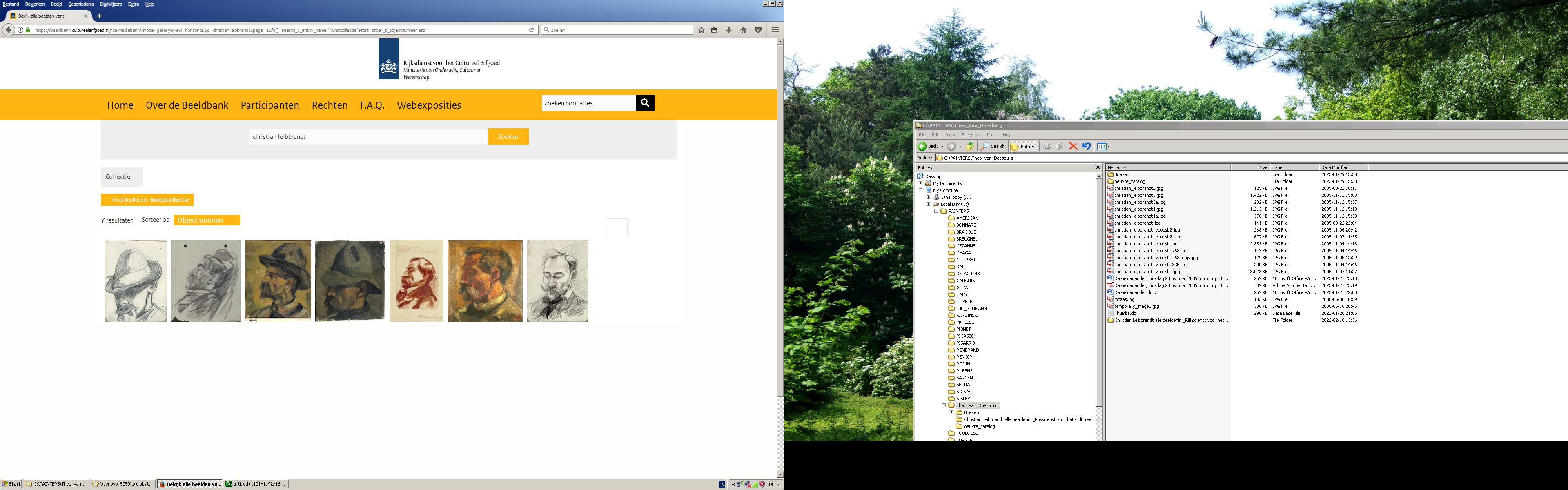Go to Over de Beeldbank page
Screen dimensions: 1568x490
pyautogui.click(x=187, y=105)
